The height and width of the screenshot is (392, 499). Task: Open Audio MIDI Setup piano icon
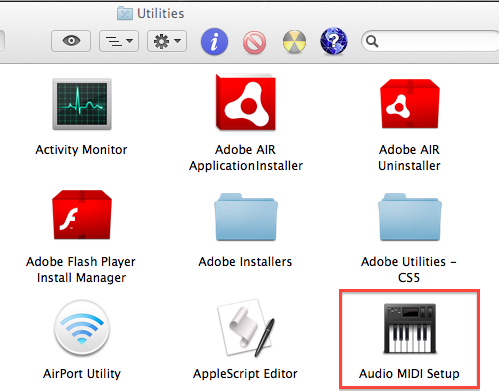pos(410,328)
